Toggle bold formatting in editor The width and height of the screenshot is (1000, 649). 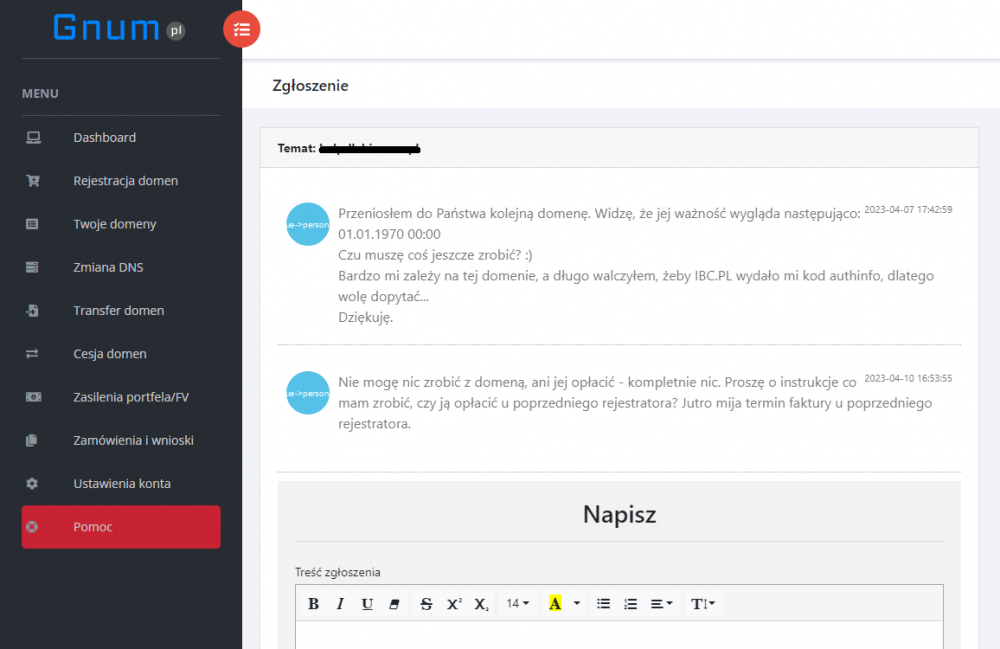click(x=313, y=604)
